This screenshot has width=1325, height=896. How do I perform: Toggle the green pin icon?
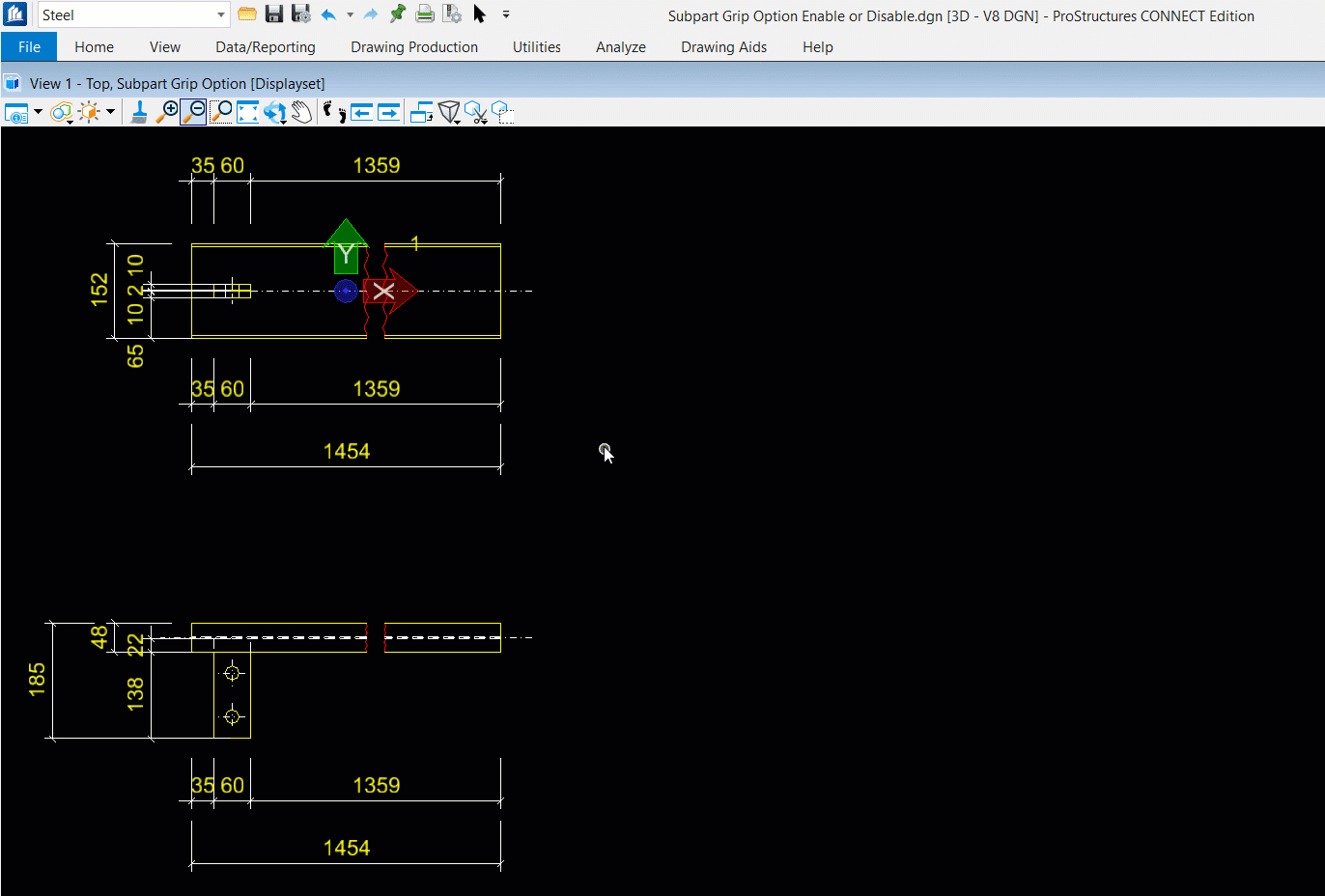397,14
